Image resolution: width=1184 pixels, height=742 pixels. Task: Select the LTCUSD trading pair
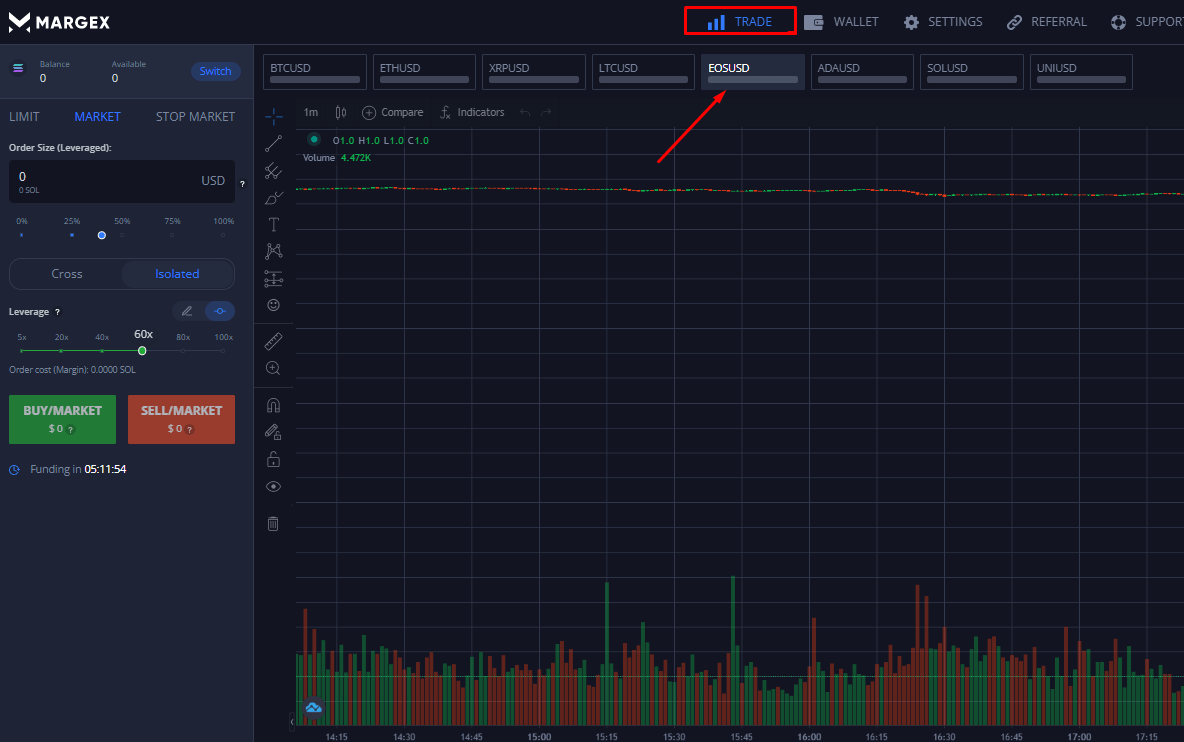point(643,72)
